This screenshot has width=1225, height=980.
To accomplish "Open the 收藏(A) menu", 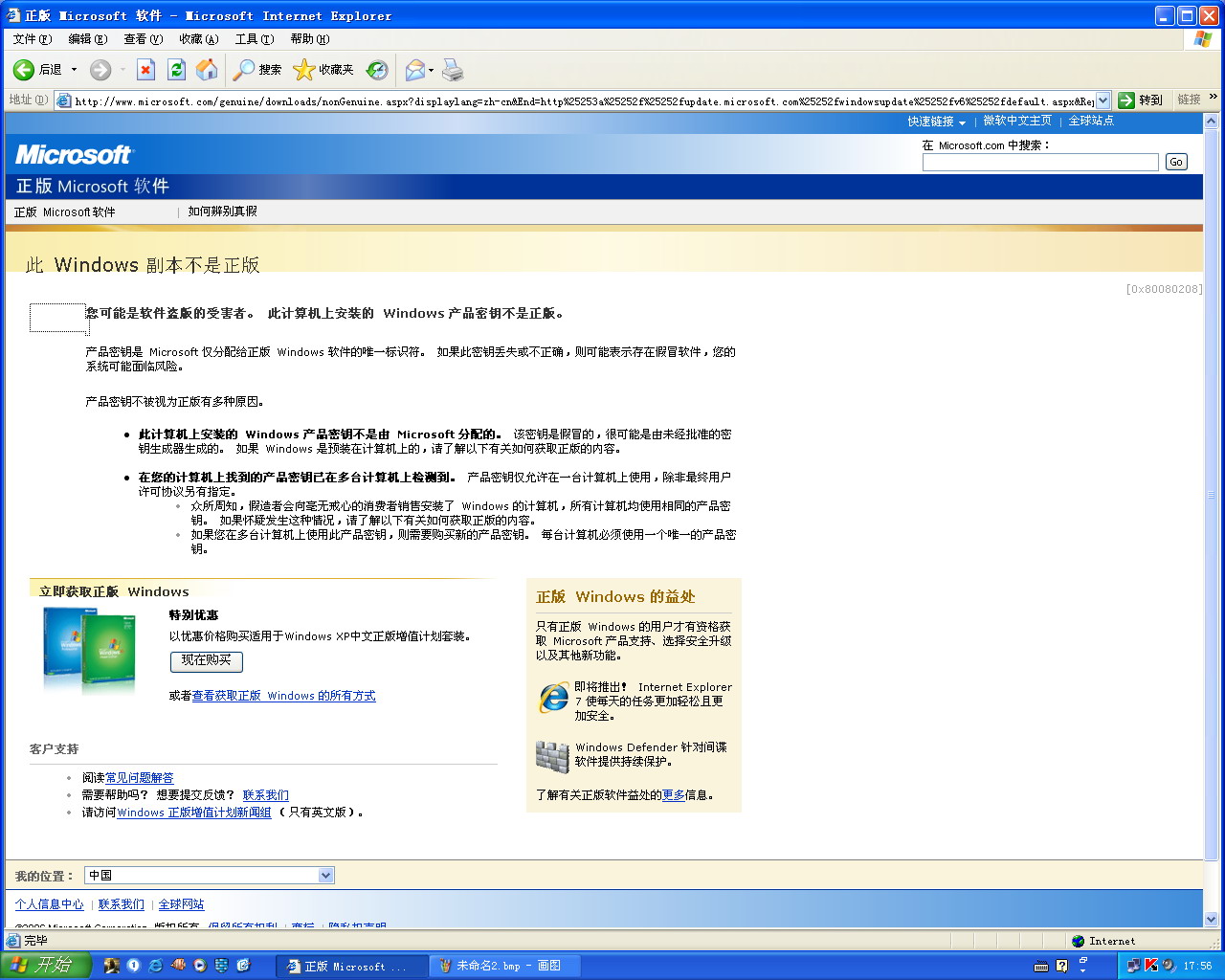I will point(199,39).
